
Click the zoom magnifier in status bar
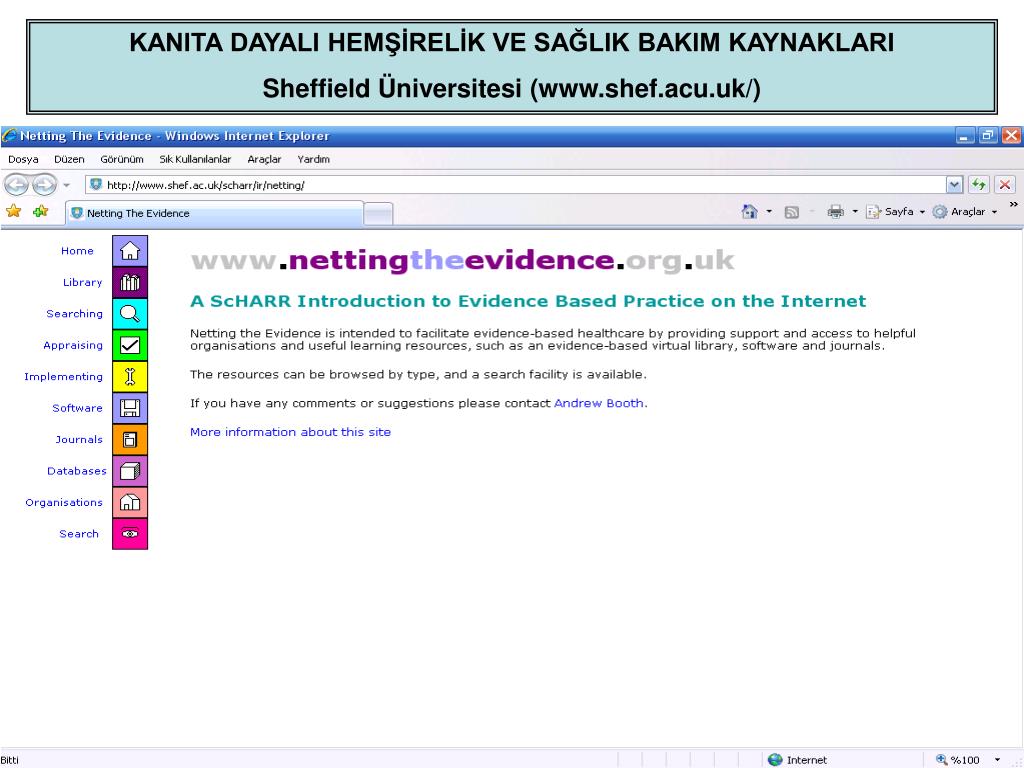(x=941, y=760)
